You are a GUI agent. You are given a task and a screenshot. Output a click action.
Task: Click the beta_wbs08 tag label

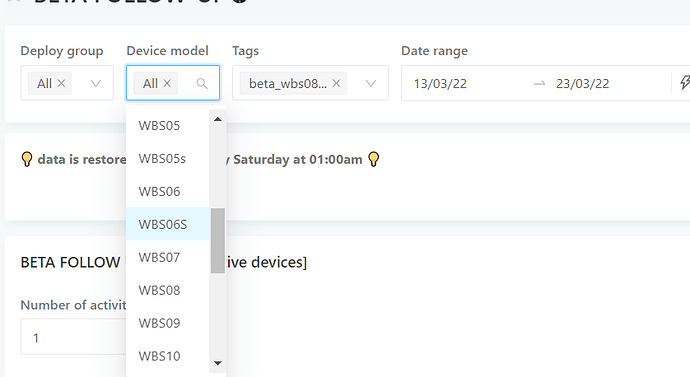pos(287,83)
